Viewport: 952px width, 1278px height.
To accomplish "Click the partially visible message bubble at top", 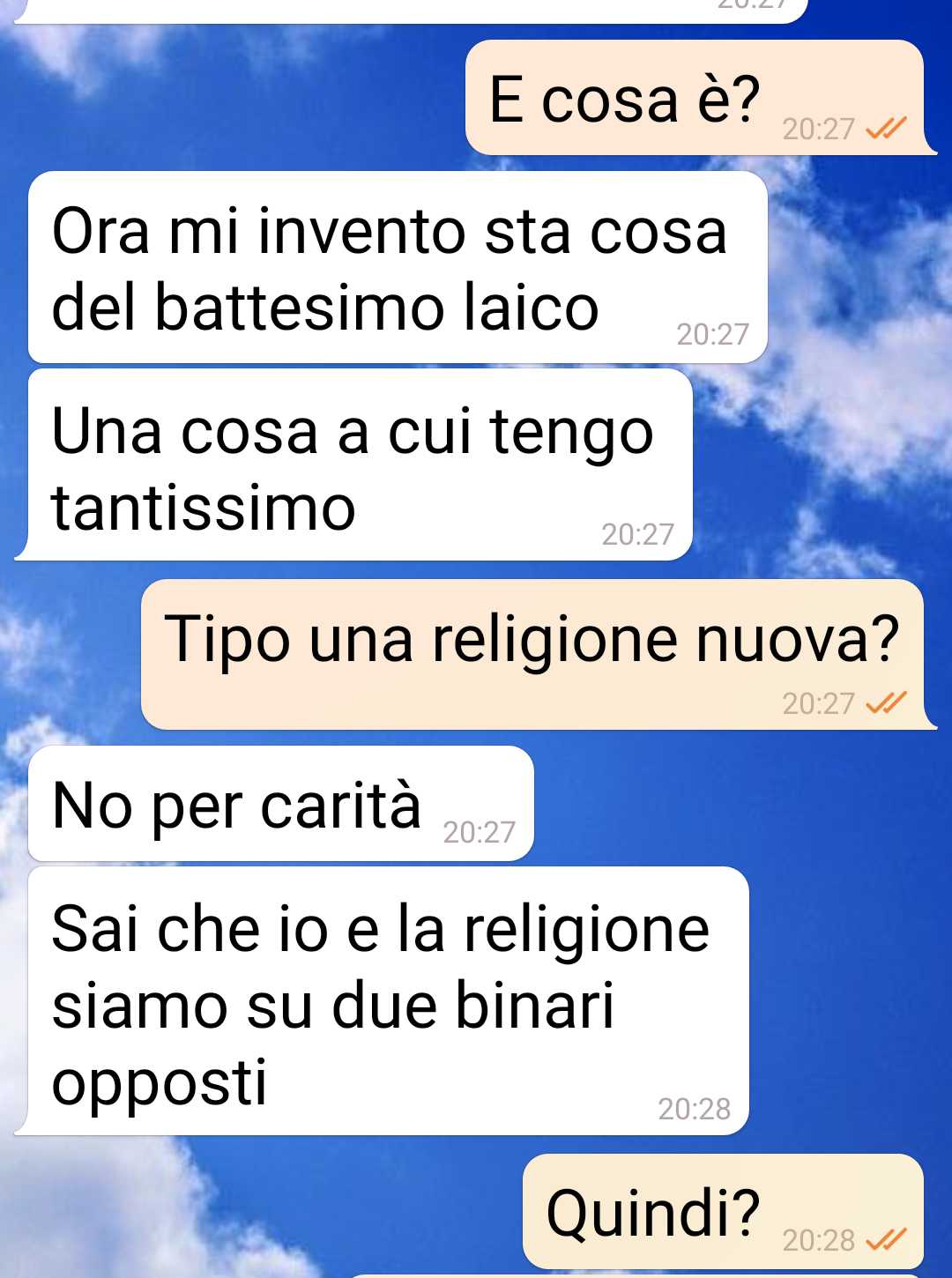I will click(411, 11).
